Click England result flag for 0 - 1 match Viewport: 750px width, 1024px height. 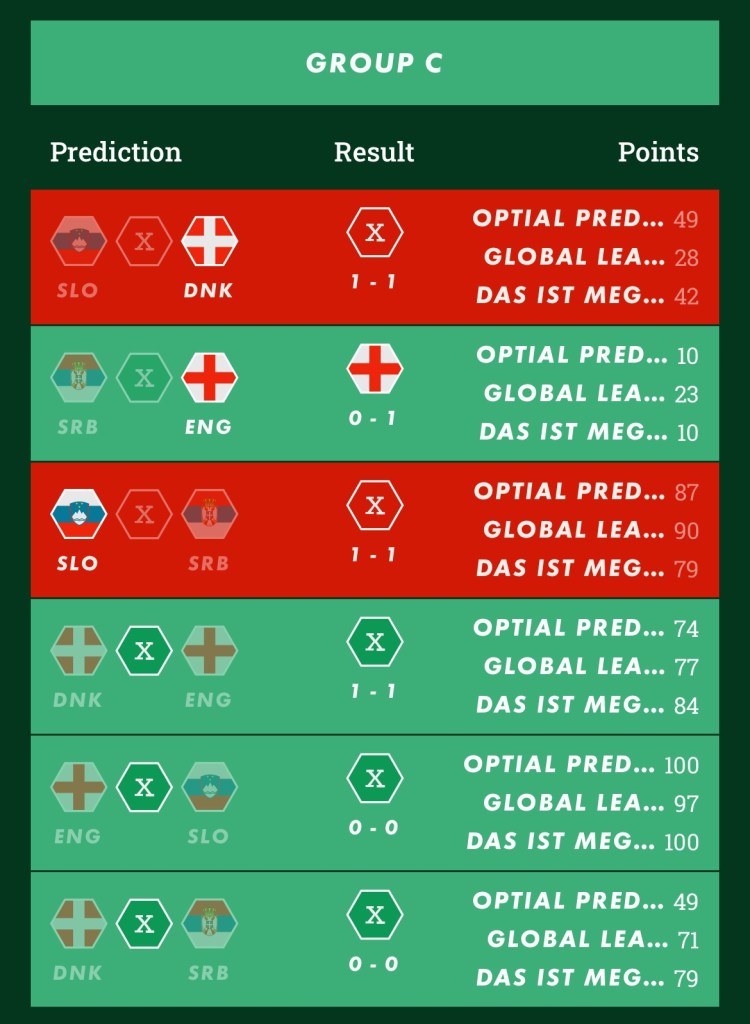[375, 368]
